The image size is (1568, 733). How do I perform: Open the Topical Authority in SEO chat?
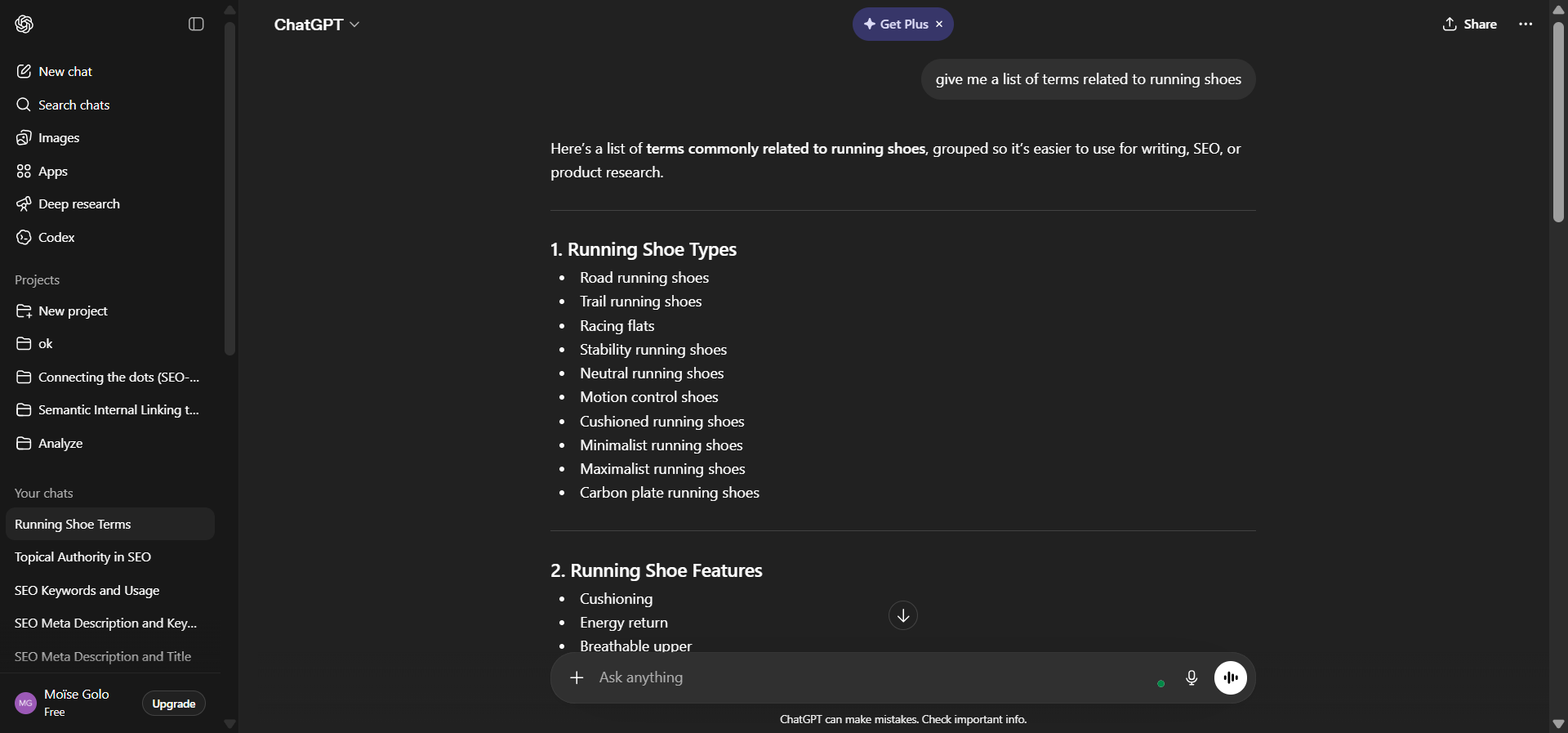pos(109,557)
